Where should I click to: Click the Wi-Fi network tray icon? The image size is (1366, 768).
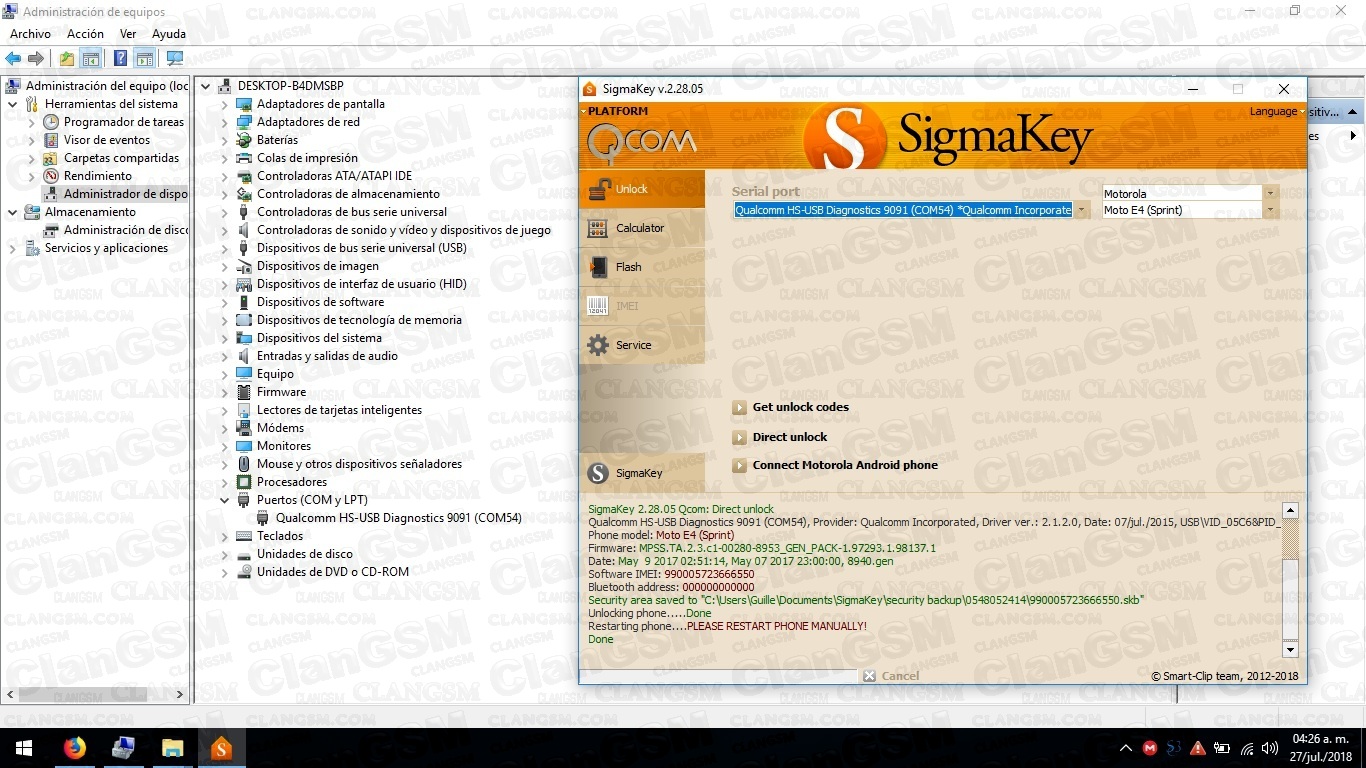coord(1247,748)
